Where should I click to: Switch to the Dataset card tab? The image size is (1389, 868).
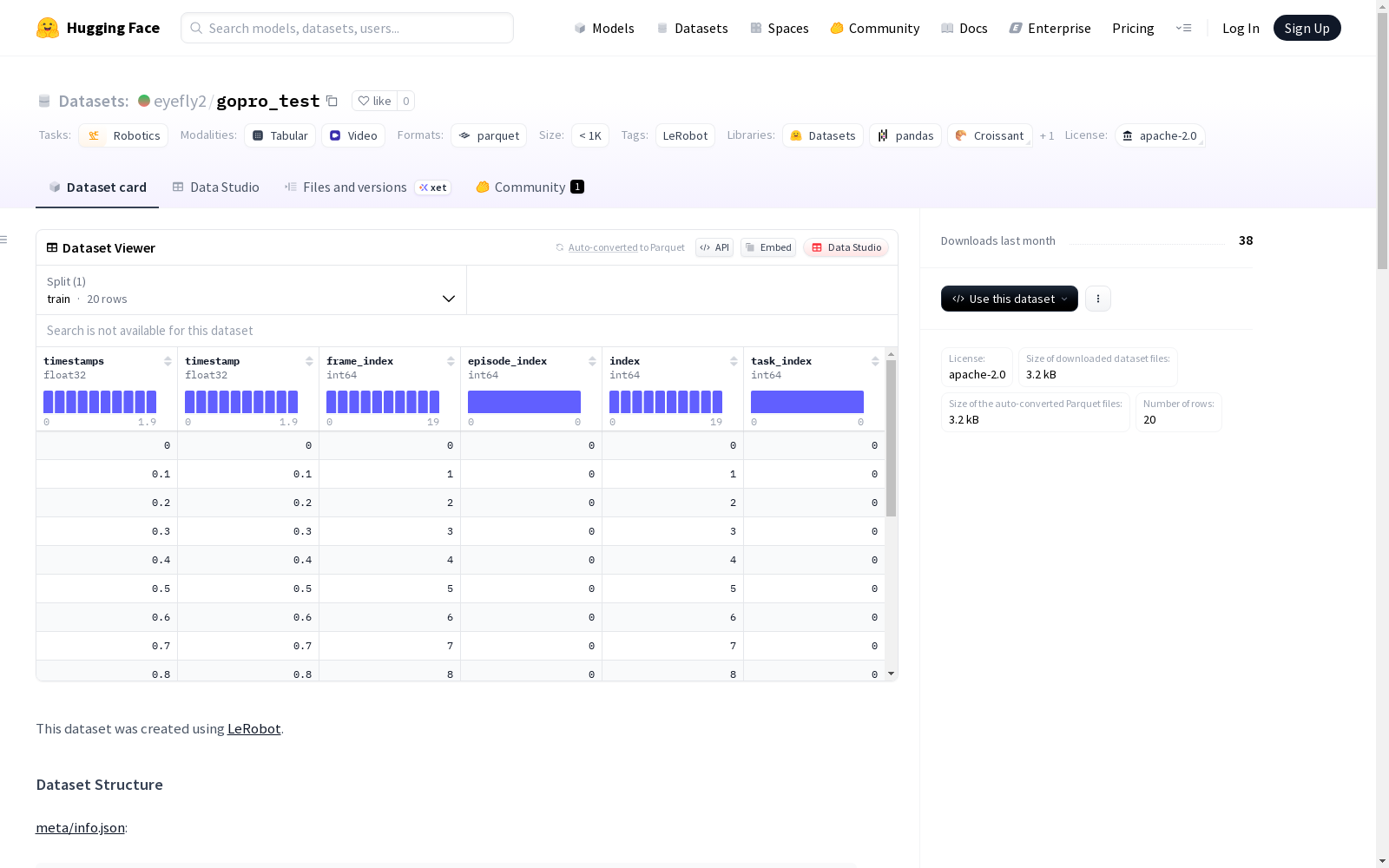tap(97, 187)
